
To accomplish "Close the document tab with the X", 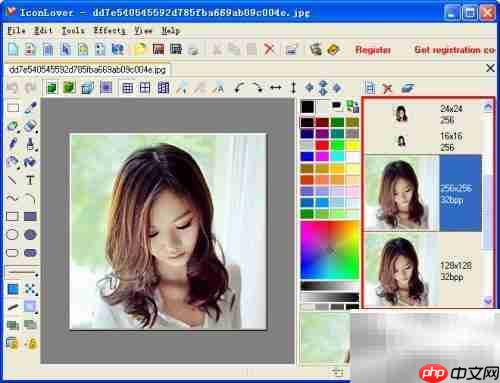I will pos(490,68).
